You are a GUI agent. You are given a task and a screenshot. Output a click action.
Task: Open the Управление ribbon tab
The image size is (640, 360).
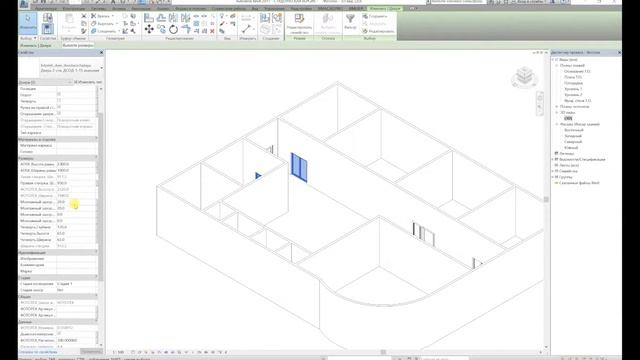[x=274, y=8]
